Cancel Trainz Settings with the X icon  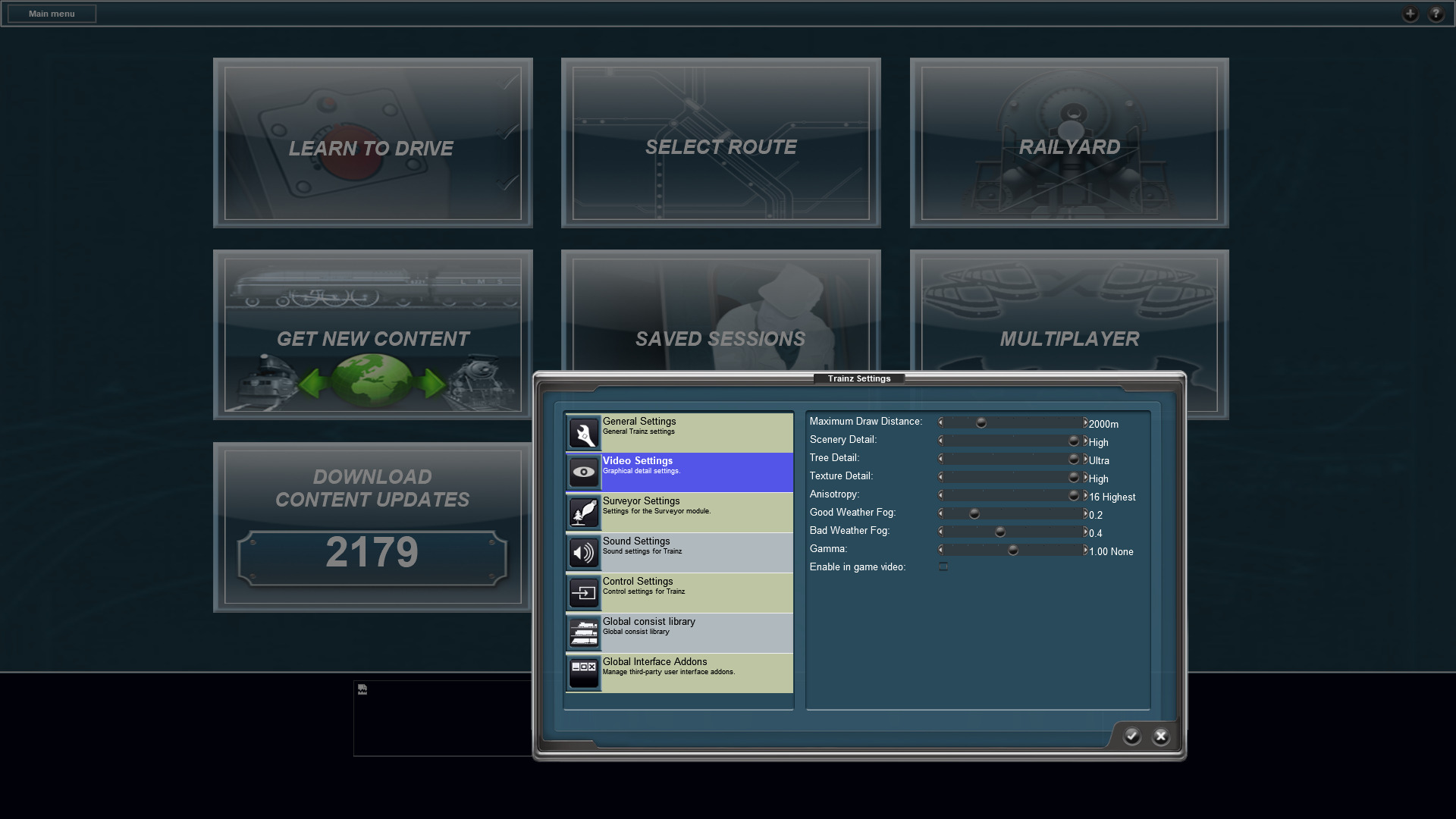tap(1161, 736)
